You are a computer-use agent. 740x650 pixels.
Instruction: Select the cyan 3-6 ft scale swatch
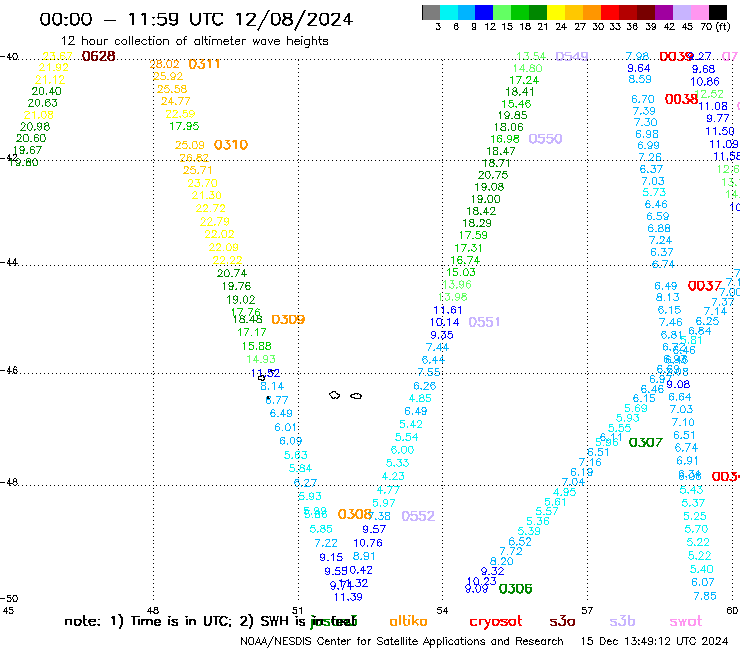[449, 12]
